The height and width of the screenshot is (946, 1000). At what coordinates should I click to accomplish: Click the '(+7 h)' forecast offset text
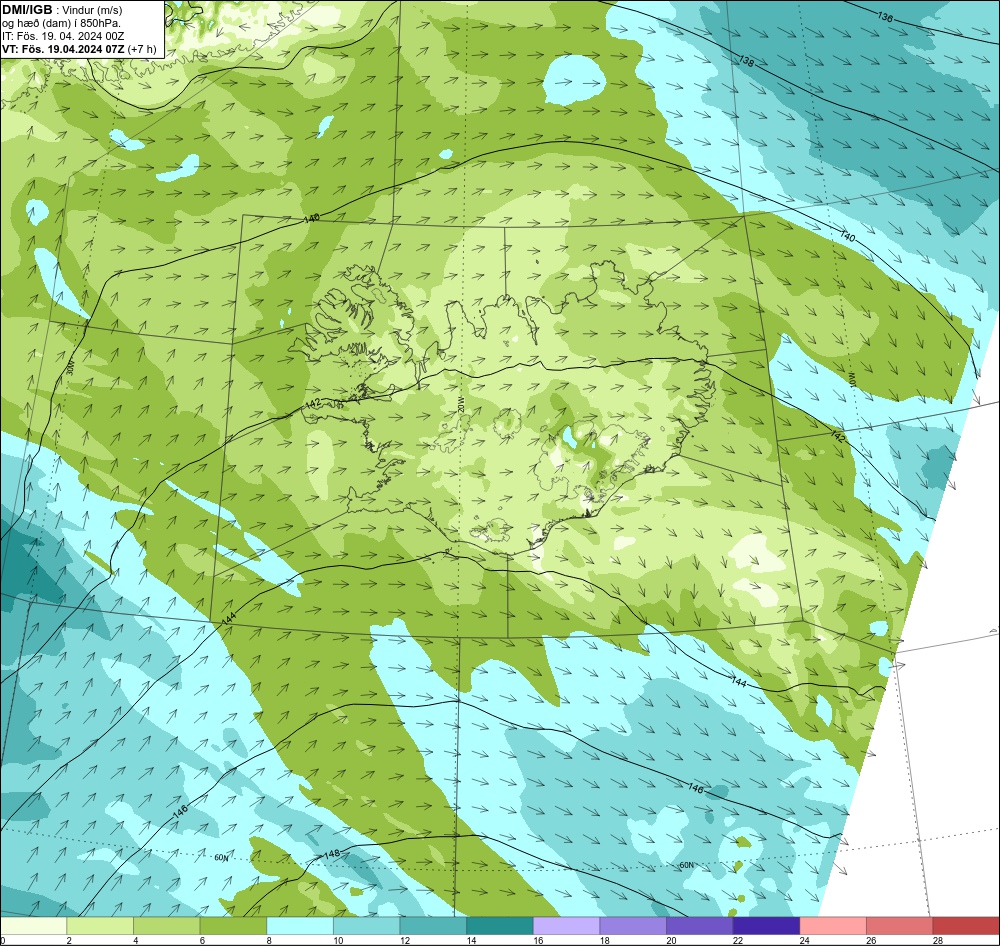[142, 49]
